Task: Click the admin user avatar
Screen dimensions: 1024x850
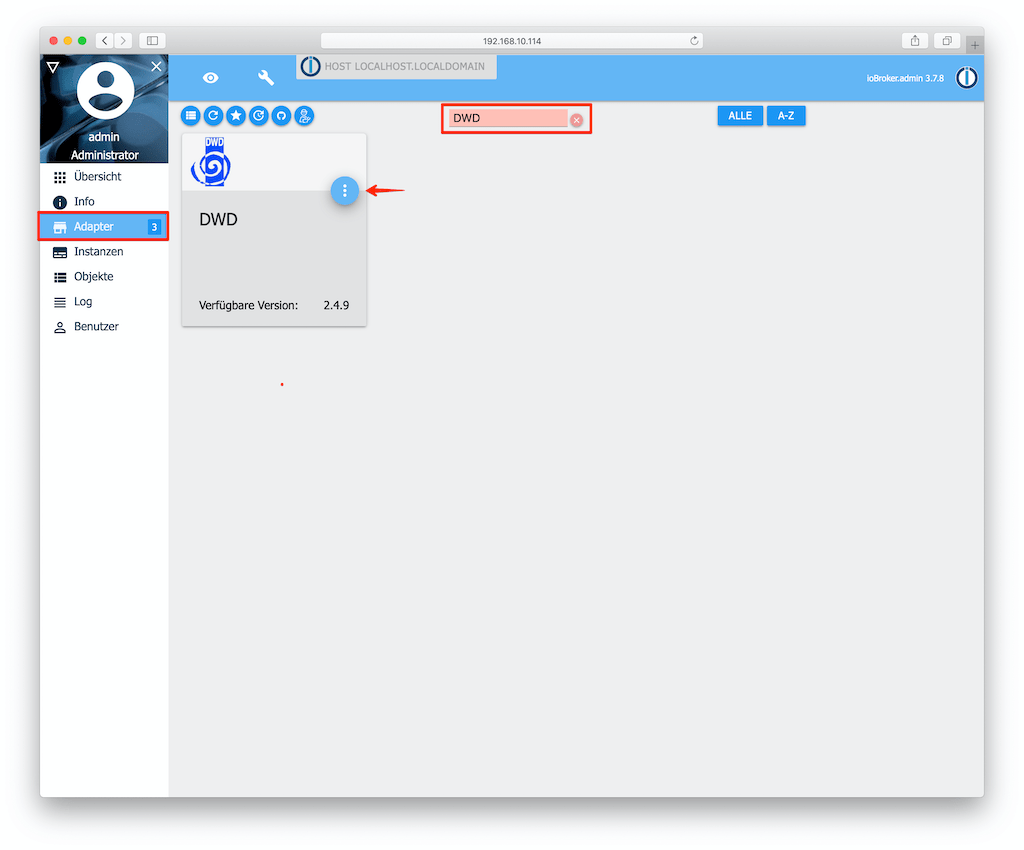Action: click(105, 91)
